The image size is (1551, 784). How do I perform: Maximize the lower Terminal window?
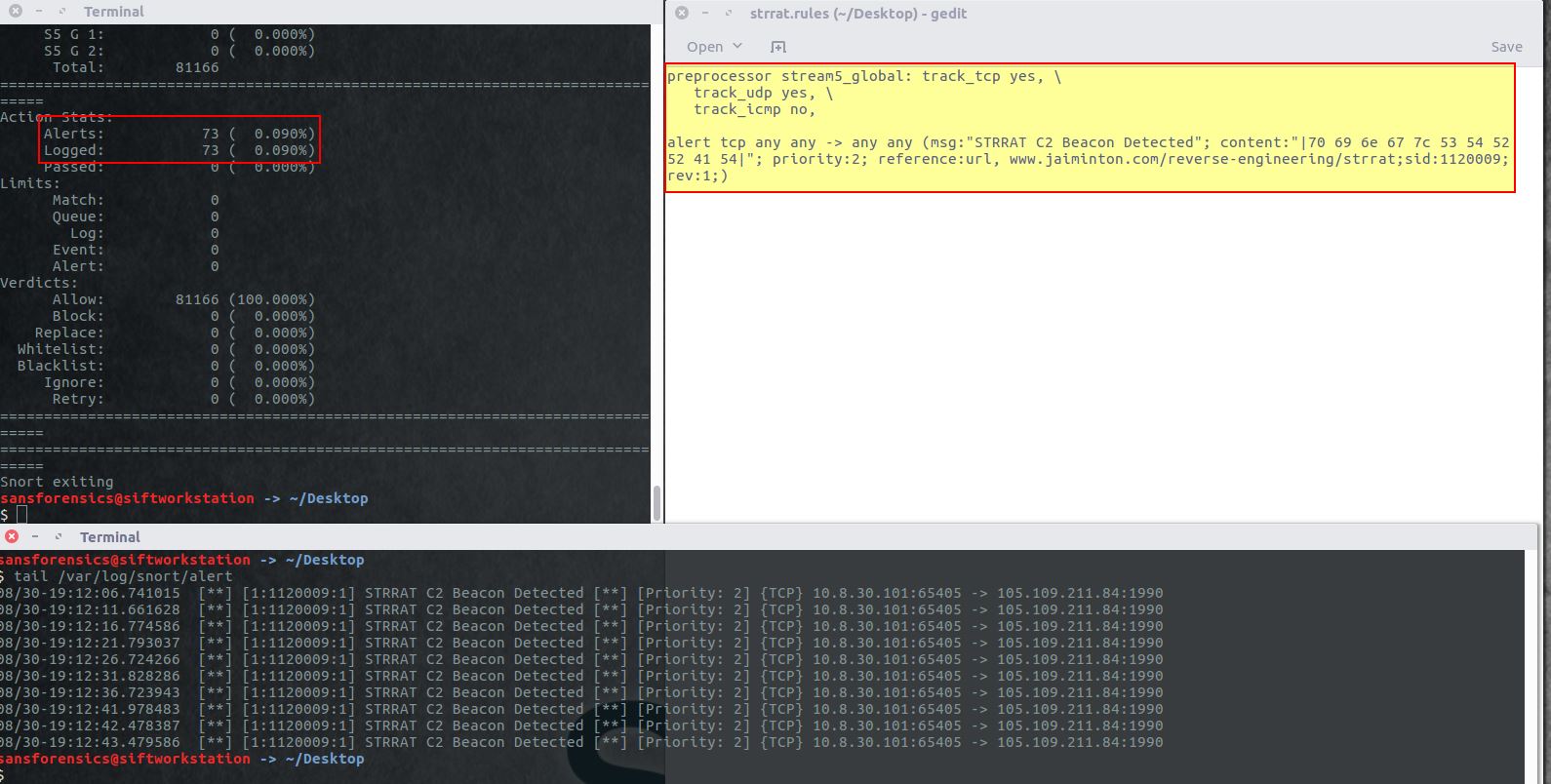click(59, 536)
